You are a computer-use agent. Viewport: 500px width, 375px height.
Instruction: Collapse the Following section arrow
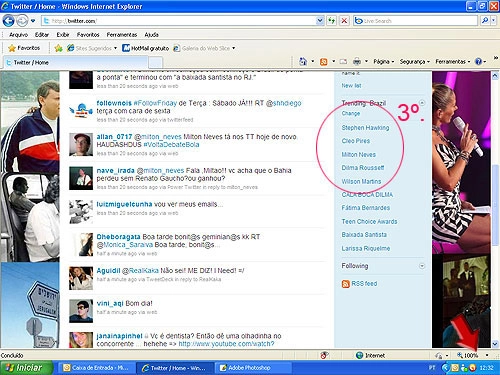click(422, 266)
